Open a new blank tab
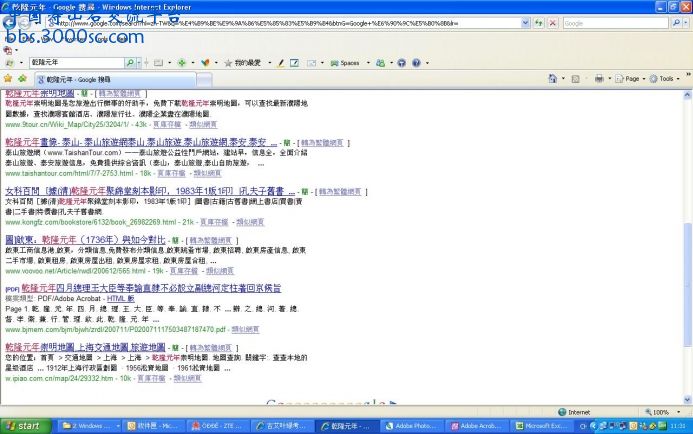Viewport: 693px width, 434px height. click(x=204, y=80)
